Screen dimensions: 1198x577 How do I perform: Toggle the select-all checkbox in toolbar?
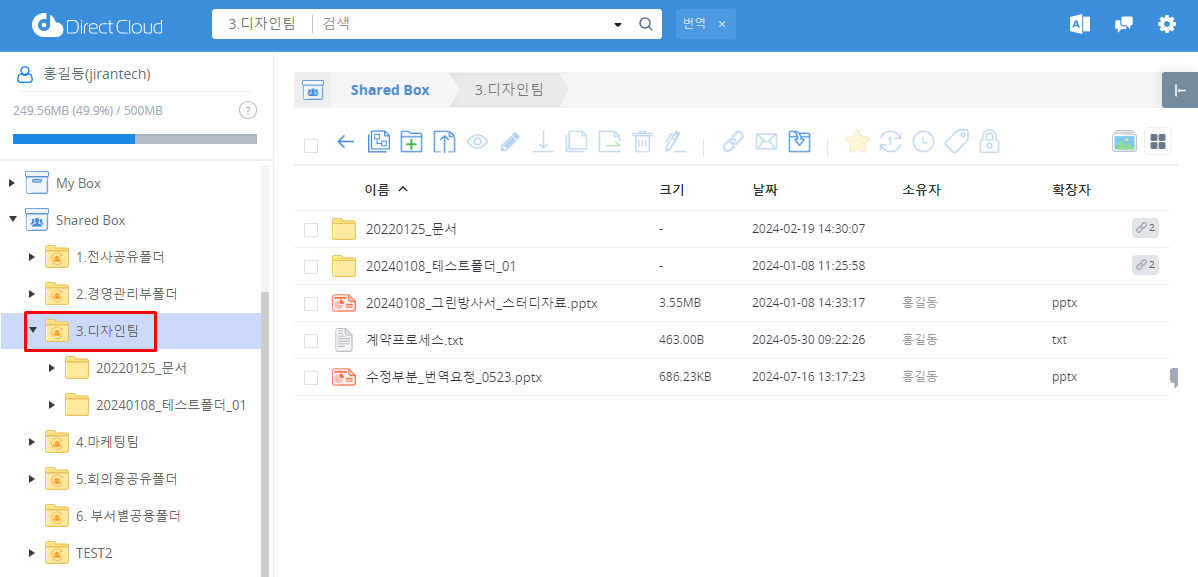click(311, 145)
